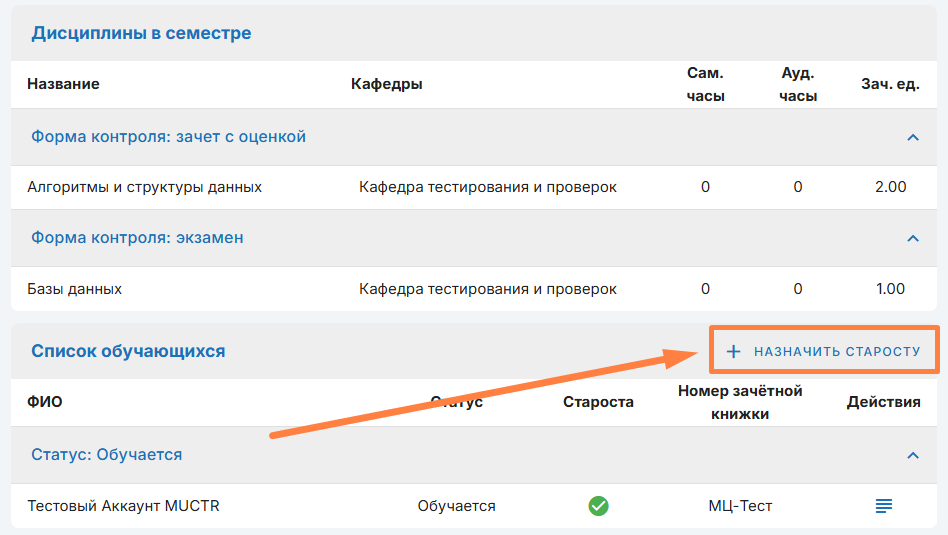Click the Зач. ед. column header
Screen dimensions: 948x535
click(x=890, y=84)
